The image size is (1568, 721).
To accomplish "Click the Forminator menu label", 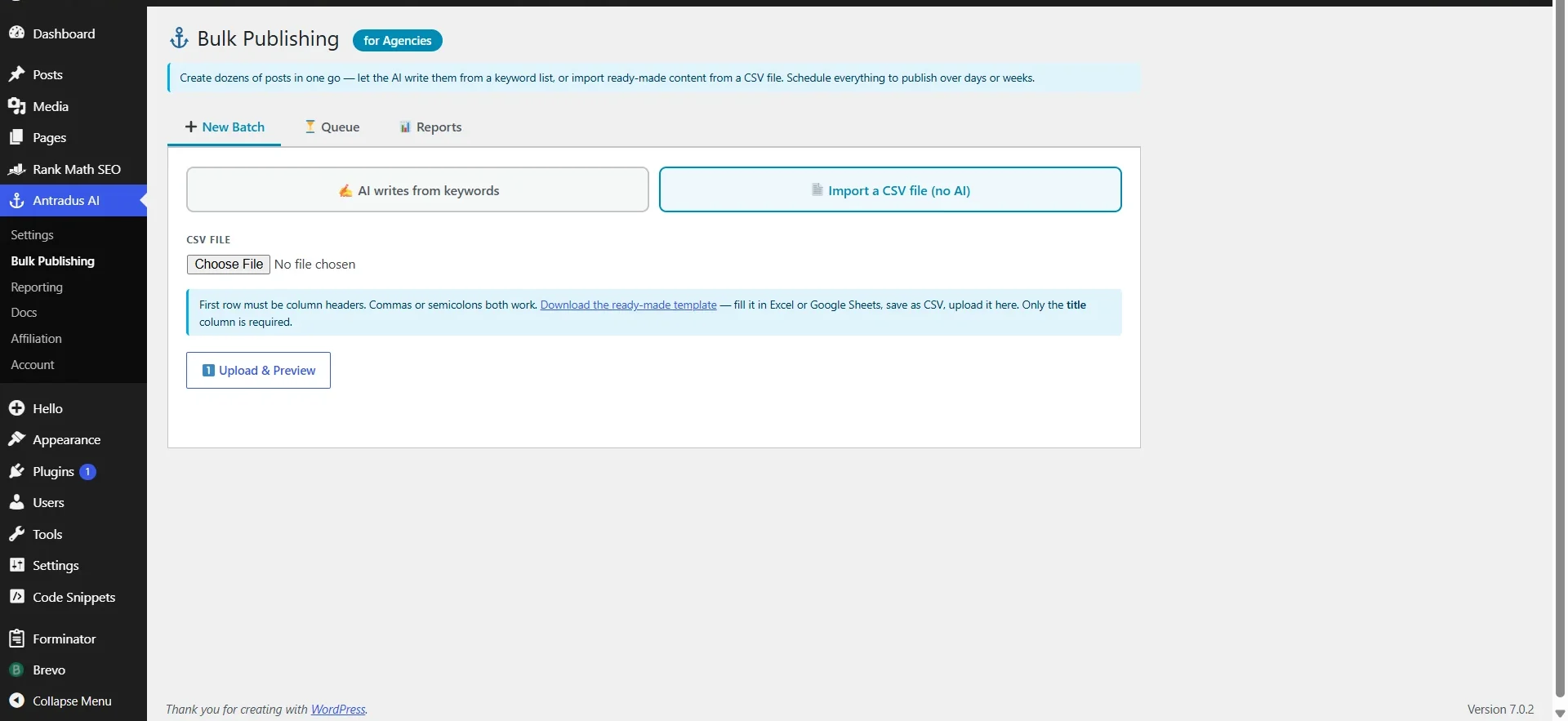I will (65, 639).
